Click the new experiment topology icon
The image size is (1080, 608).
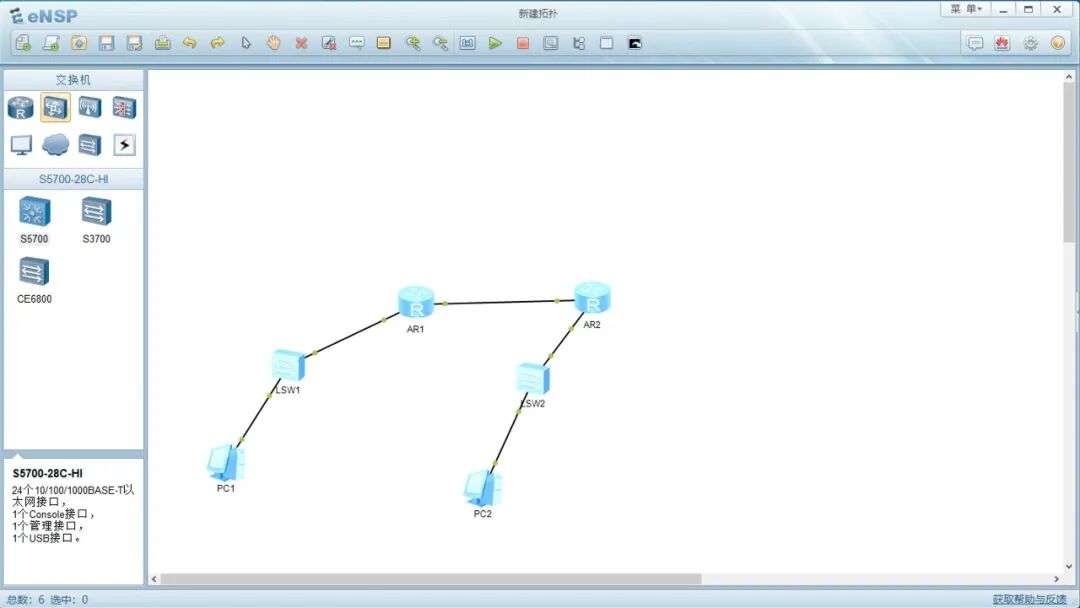pos(51,43)
